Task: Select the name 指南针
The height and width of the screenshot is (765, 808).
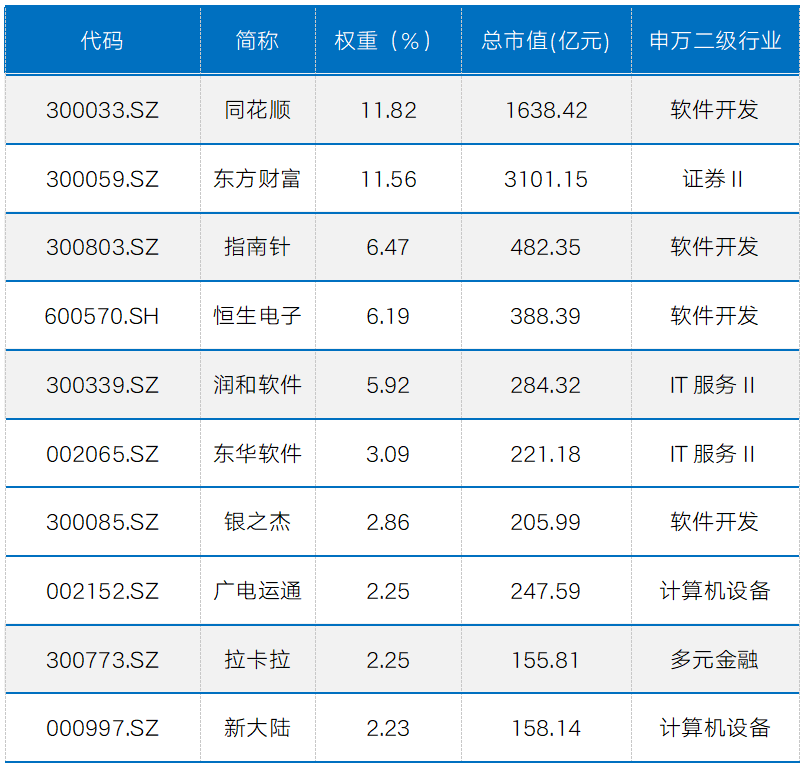Action: coord(257,247)
